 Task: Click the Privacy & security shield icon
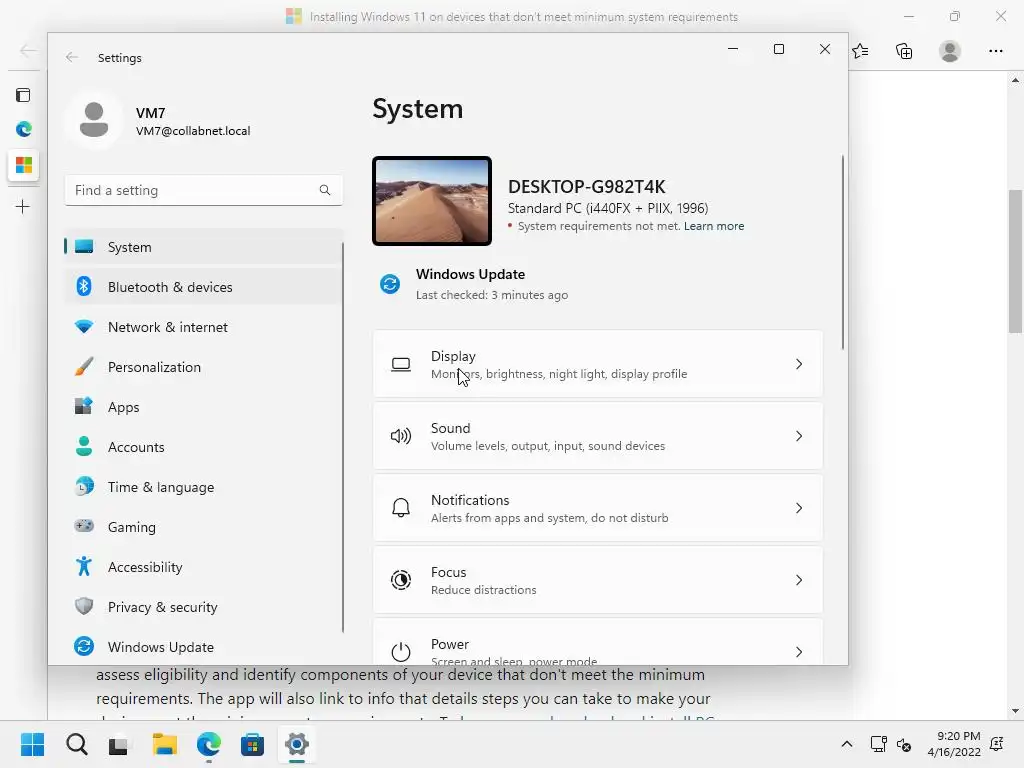pyautogui.click(x=84, y=606)
